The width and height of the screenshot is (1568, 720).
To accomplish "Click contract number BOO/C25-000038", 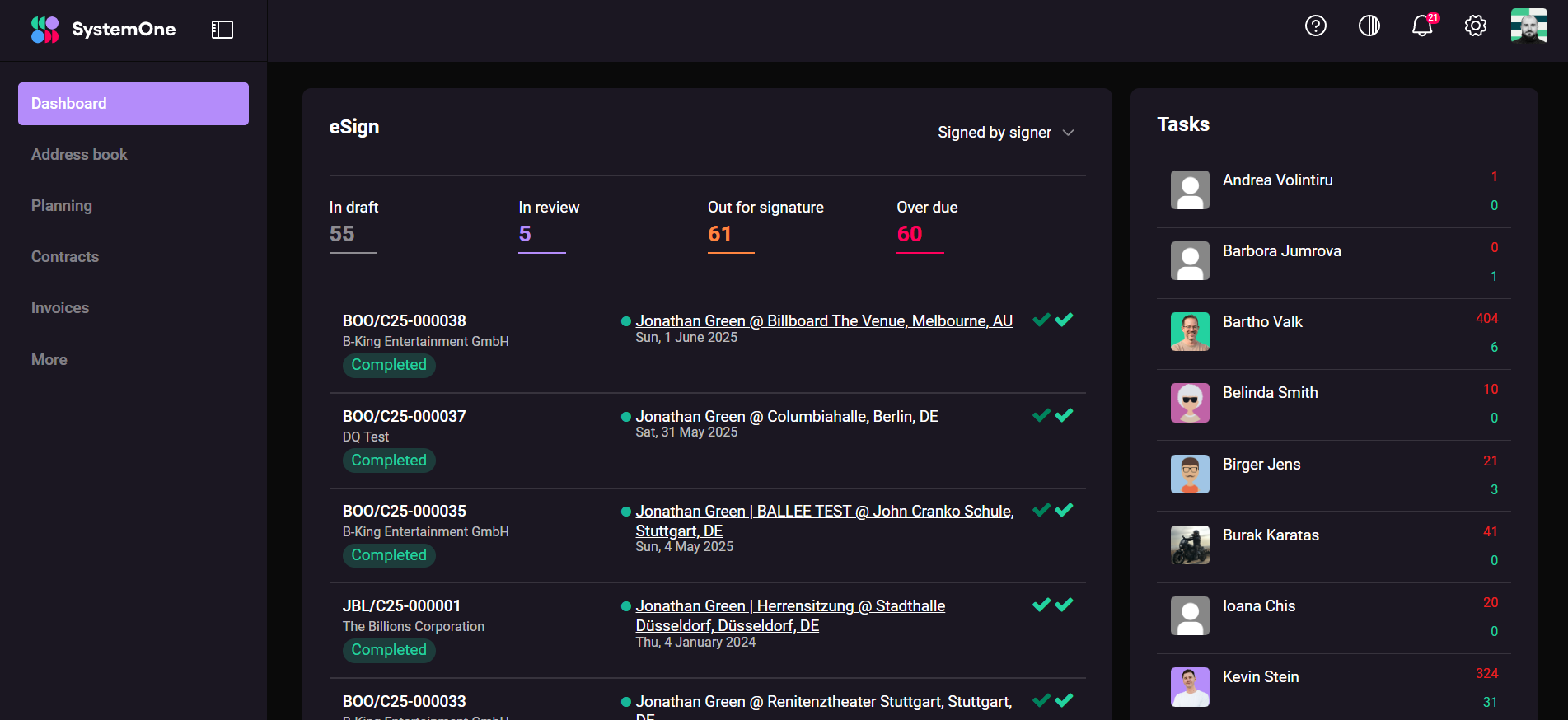I will [x=405, y=321].
